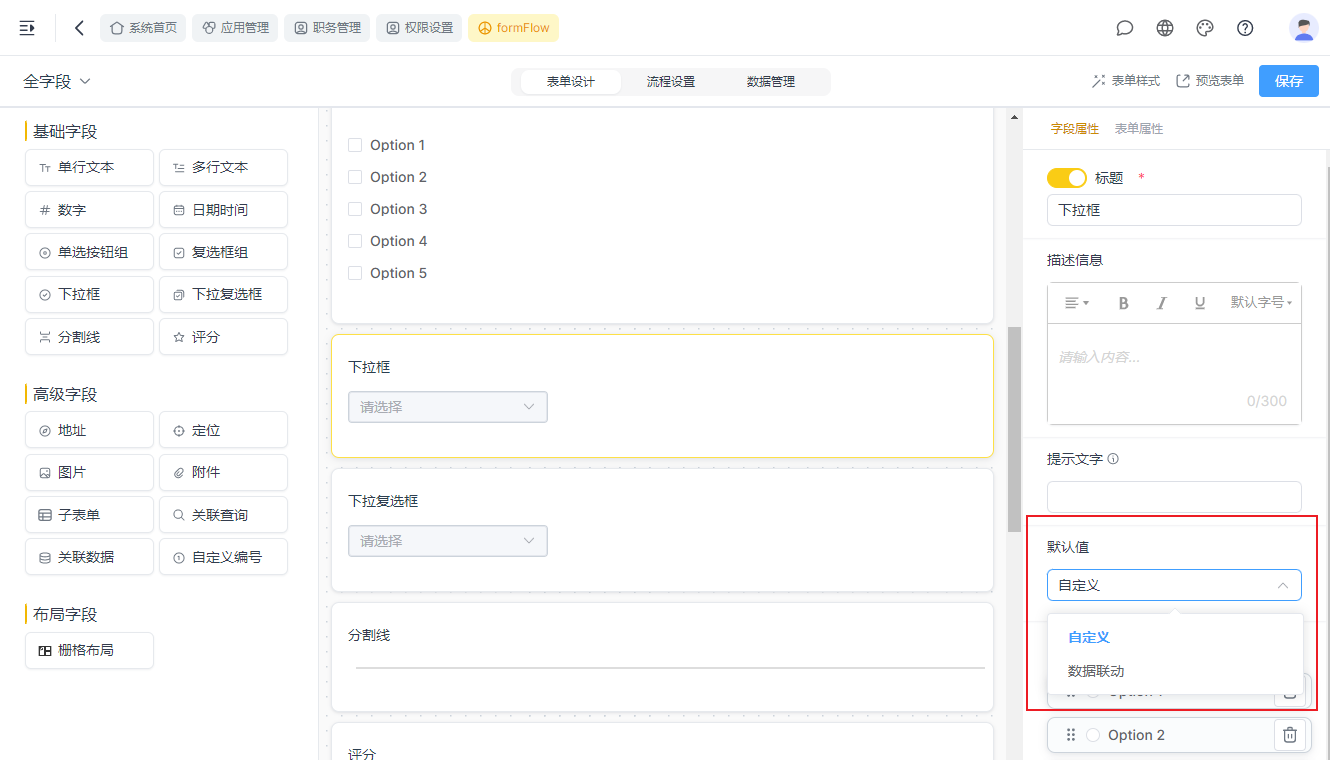
Task: Collapse the 默认值 自定义 dropdown
Action: click(1174, 585)
